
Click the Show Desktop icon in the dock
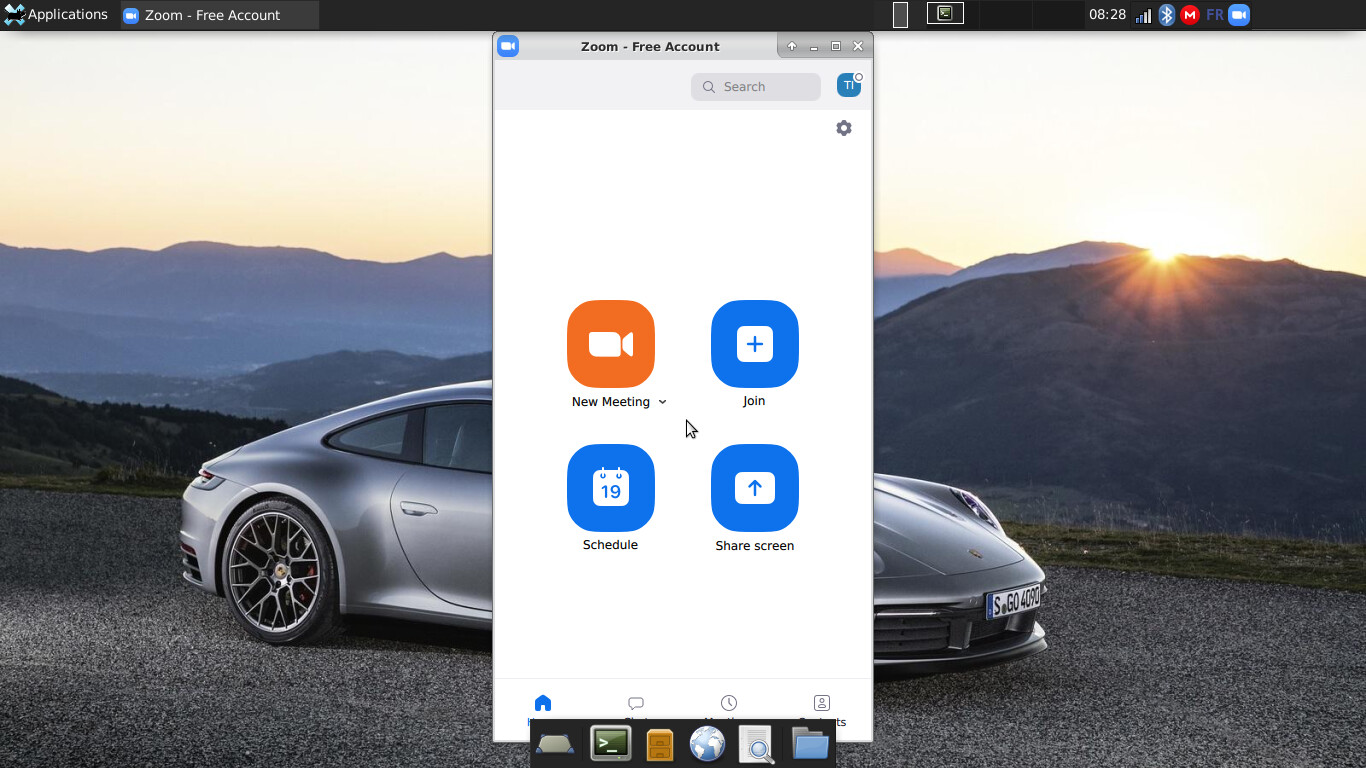click(x=555, y=744)
